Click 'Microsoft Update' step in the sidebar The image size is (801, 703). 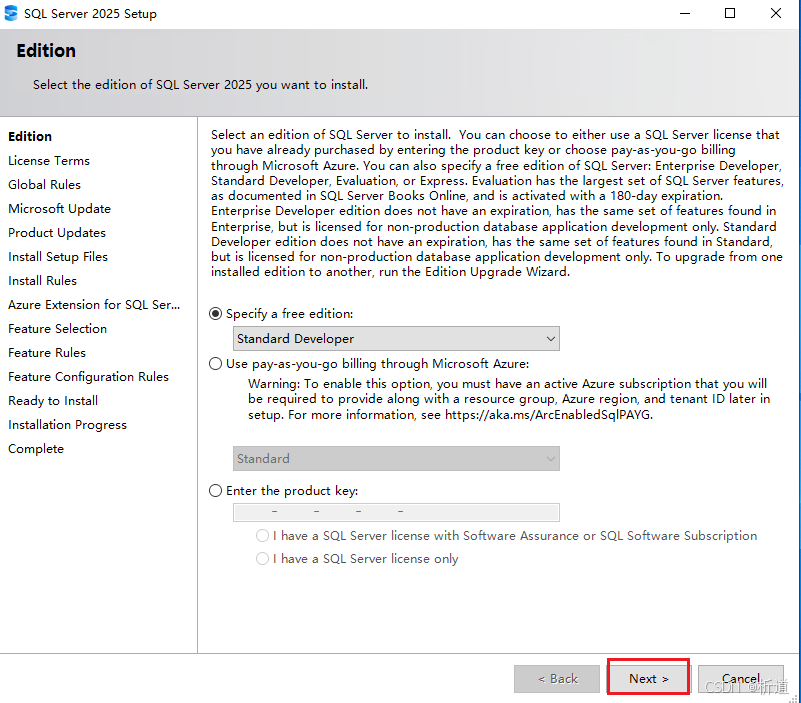pyautogui.click(x=59, y=209)
